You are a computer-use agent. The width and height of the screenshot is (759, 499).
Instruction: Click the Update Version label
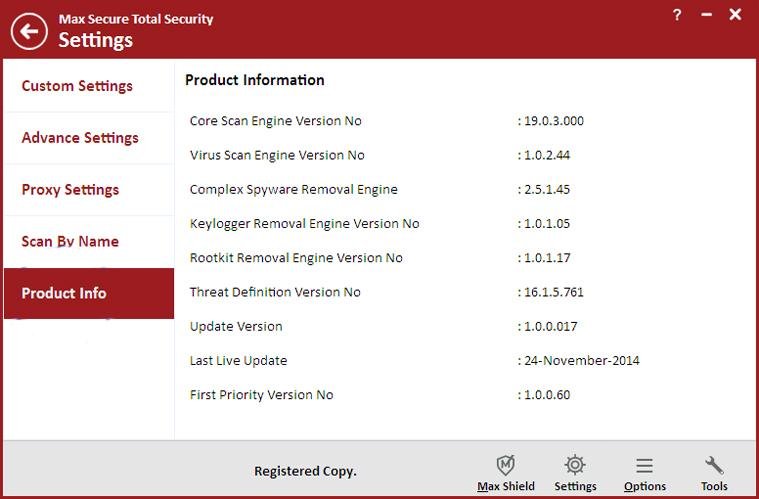coord(236,327)
